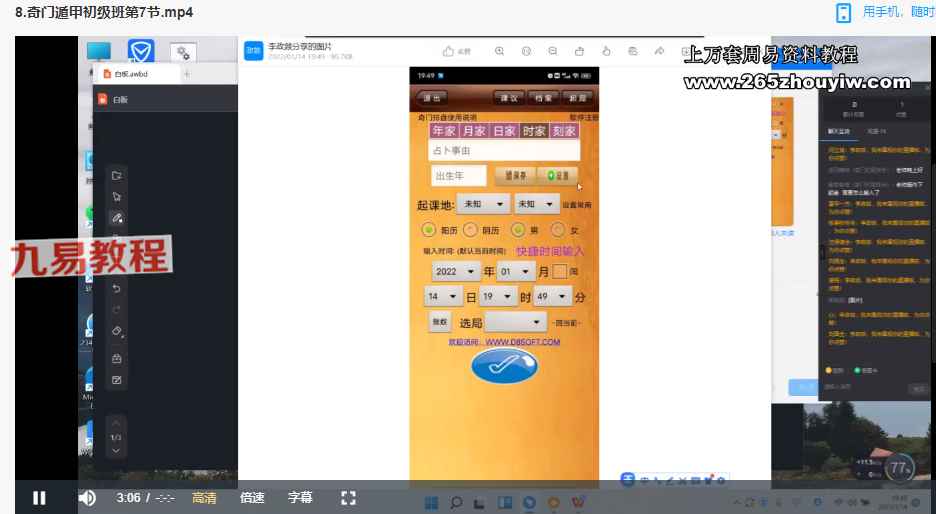Image resolution: width=936 pixels, height=514 pixels.
Task: Open the 字幕 subtitle options
Action: (300, 497)
